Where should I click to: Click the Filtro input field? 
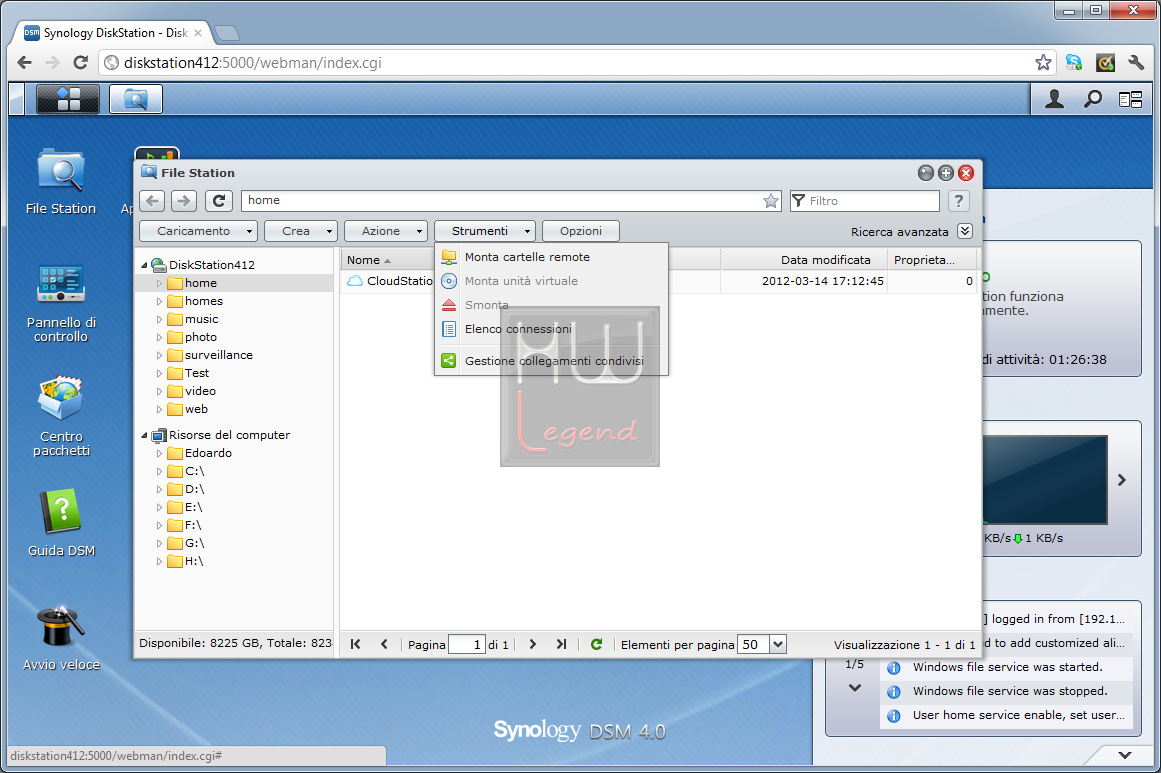coord(865,201)
